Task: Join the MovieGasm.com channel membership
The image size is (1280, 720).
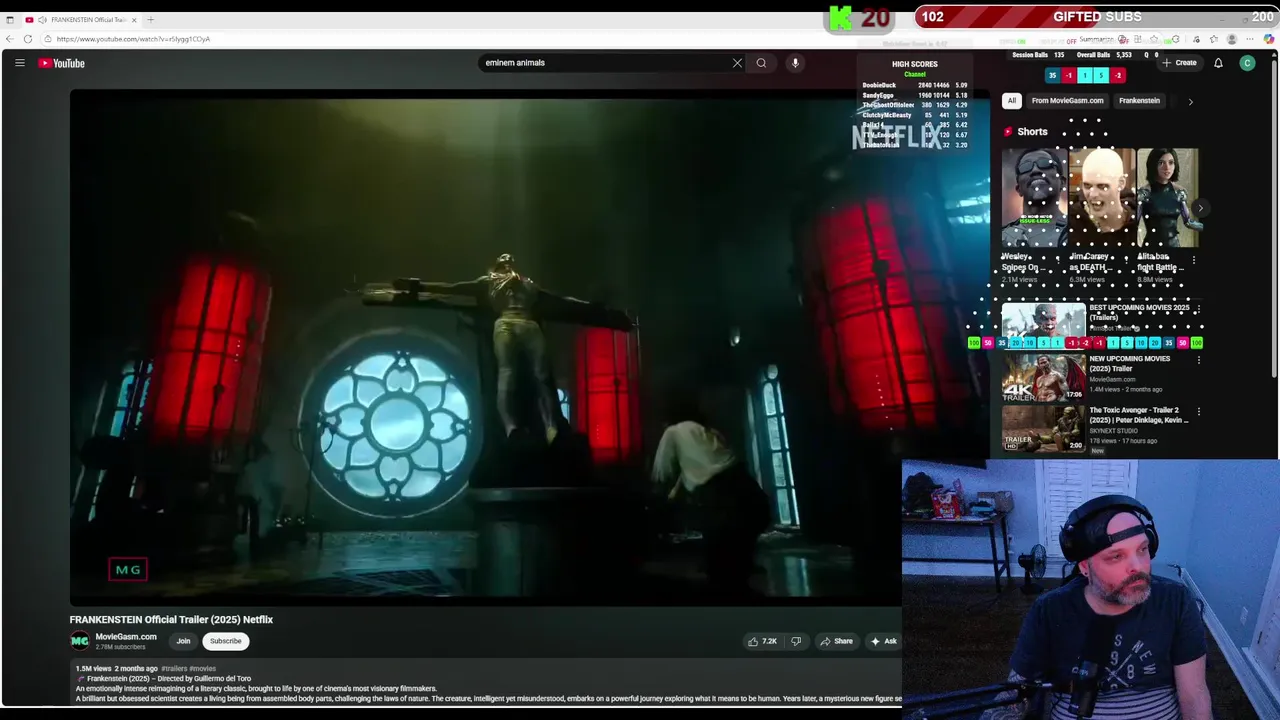Action: pyautogui.click(x=183, y=641)
